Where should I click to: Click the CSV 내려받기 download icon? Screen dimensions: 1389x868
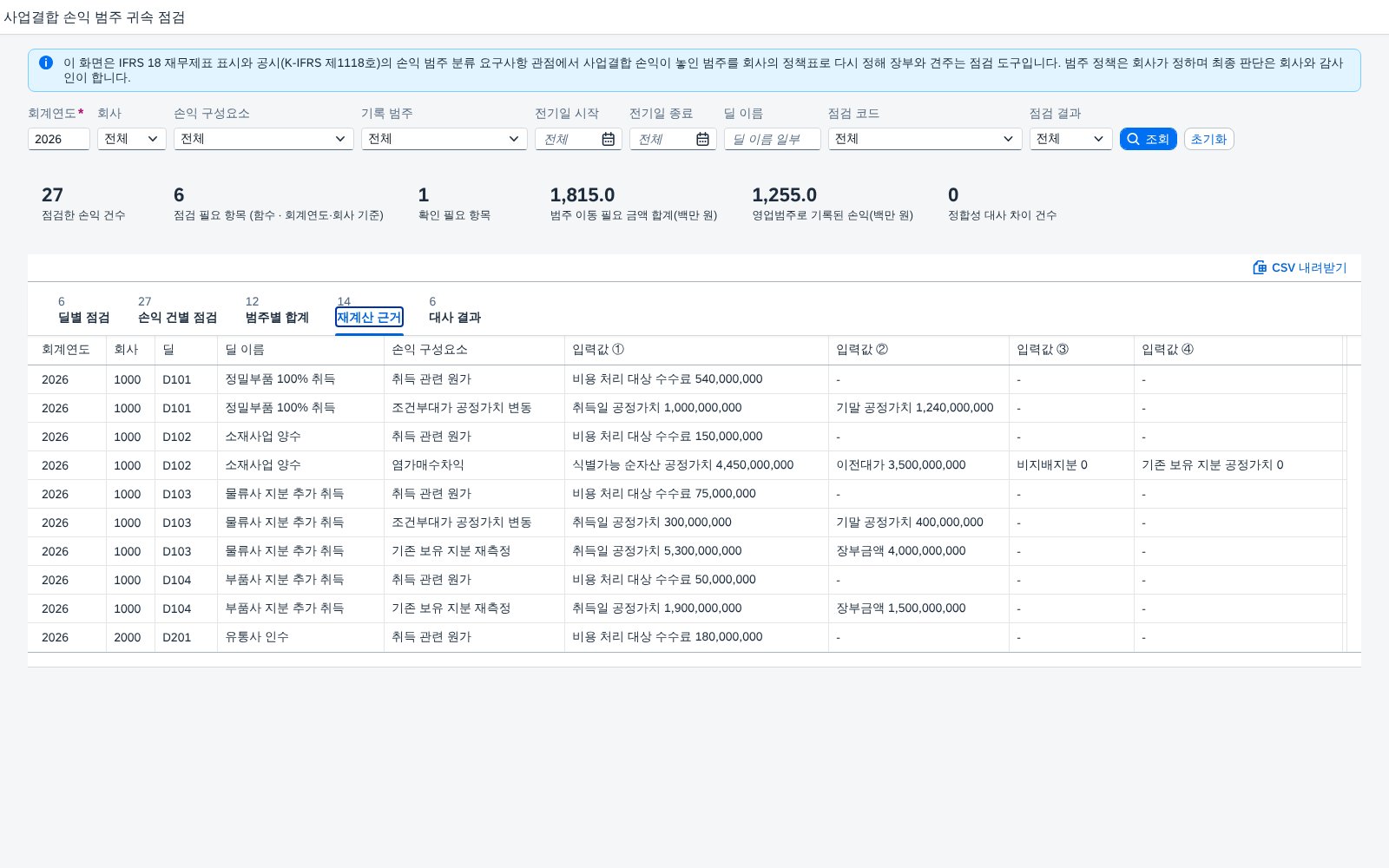pos(1260,267)
